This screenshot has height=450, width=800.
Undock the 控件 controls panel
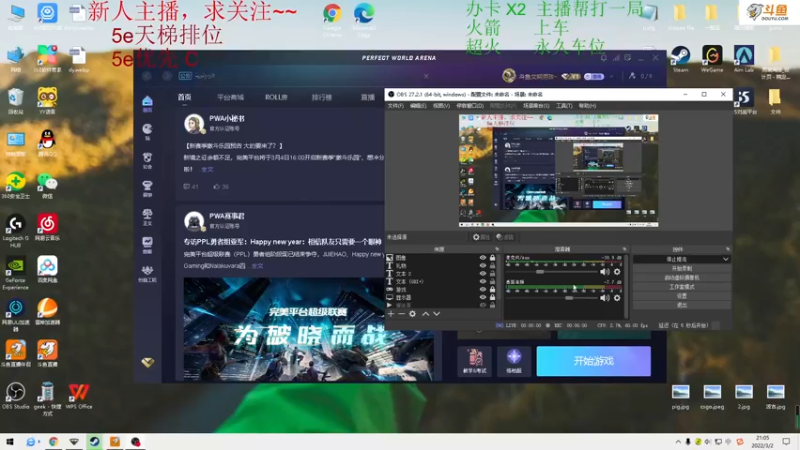(728, 249)
